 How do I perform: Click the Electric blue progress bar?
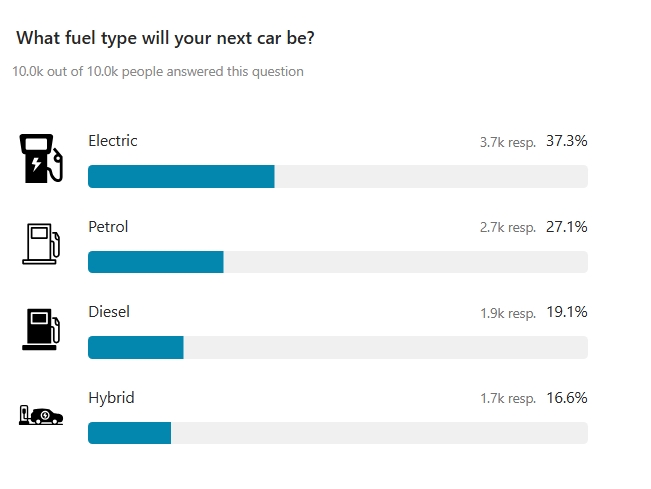tap(181, 176)
